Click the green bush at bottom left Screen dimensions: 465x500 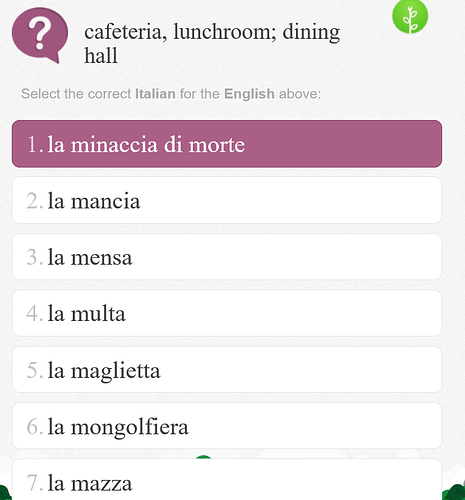5,493
